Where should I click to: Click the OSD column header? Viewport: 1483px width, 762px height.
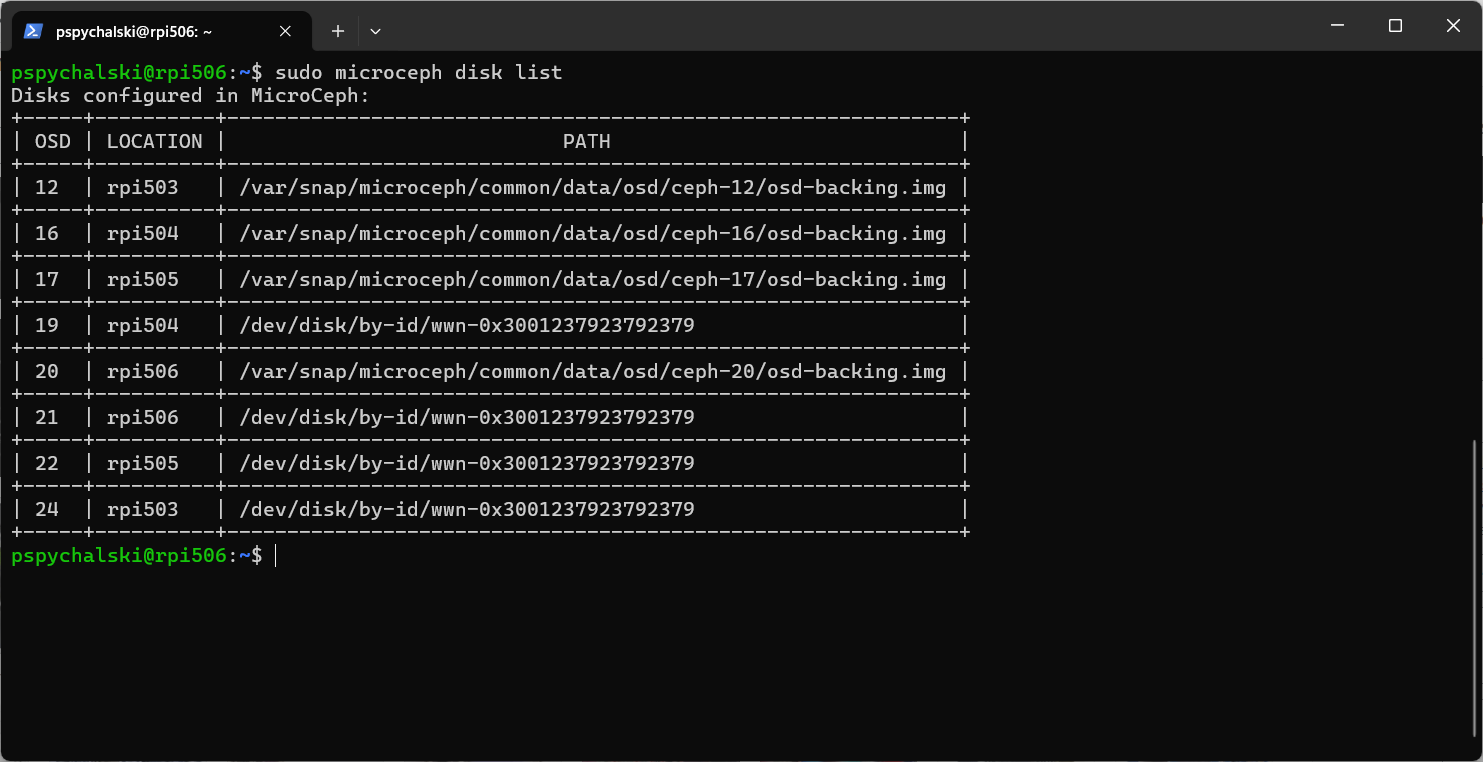pyautogui.click(x=52, y=141)
